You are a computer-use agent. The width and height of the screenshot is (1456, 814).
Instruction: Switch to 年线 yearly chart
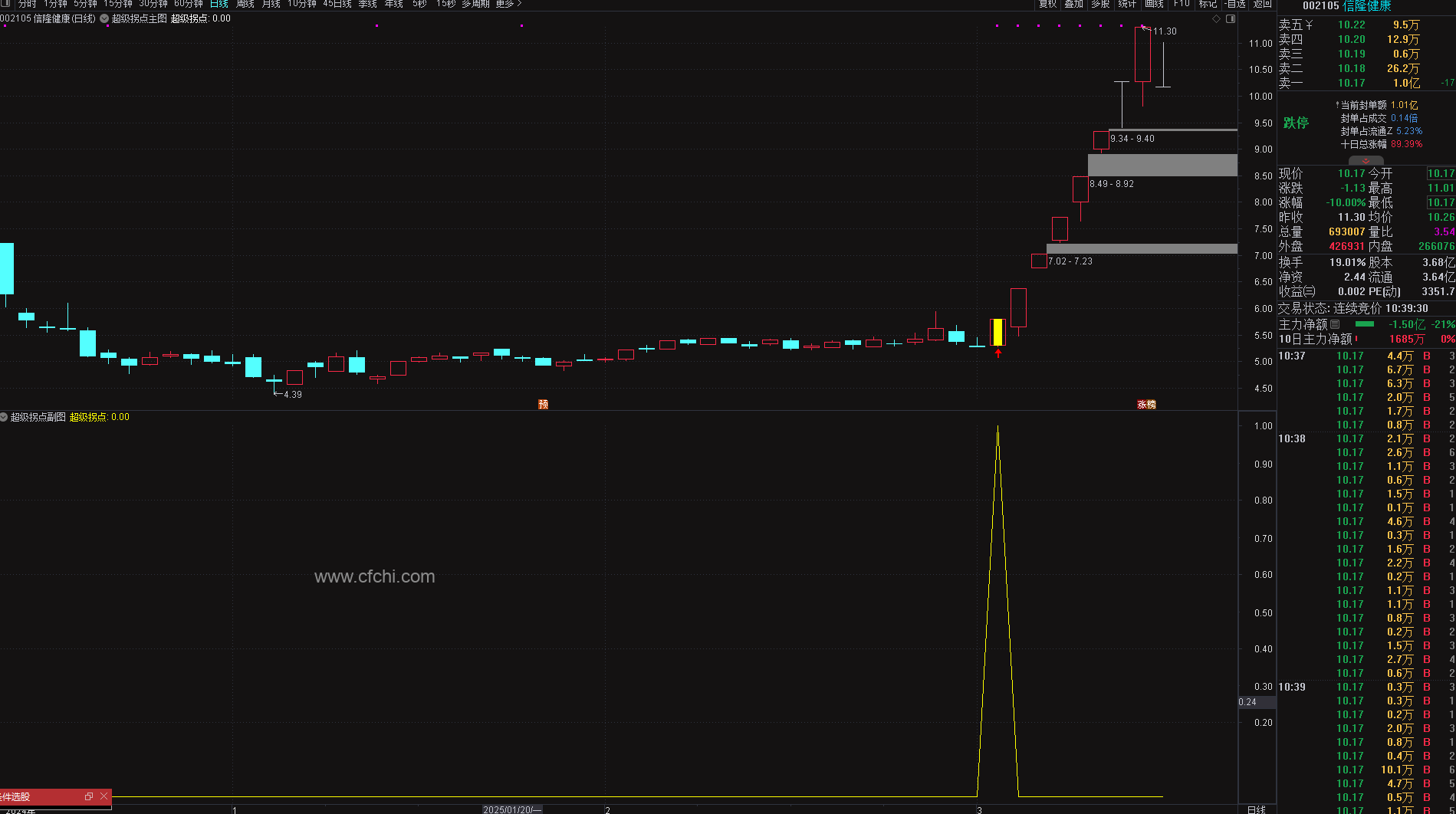click(394, 4)
